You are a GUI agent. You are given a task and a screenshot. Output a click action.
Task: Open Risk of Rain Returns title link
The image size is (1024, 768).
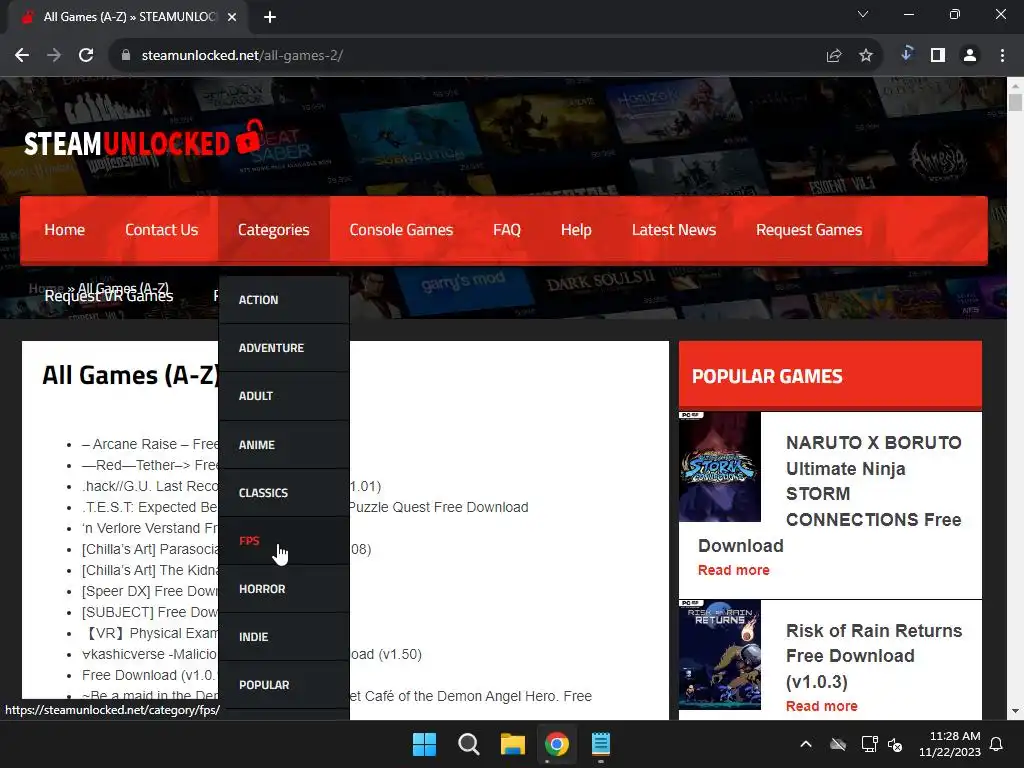874,656
